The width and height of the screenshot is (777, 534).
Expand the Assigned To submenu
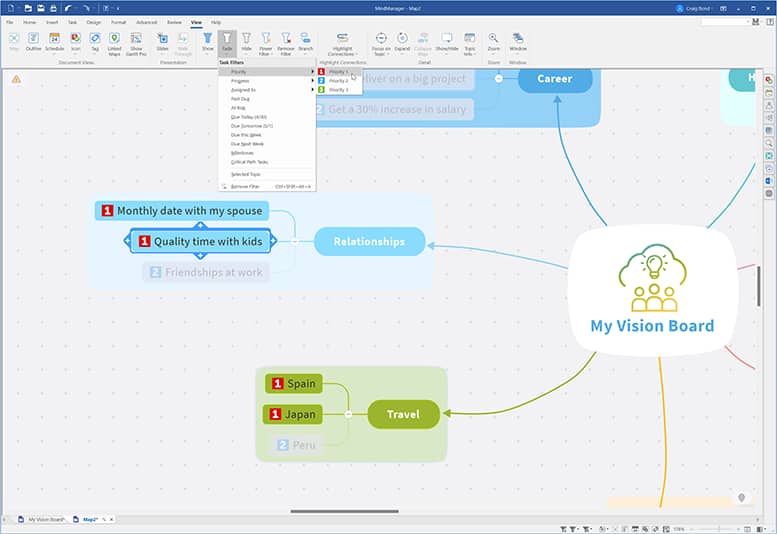[x=267, y=90]
